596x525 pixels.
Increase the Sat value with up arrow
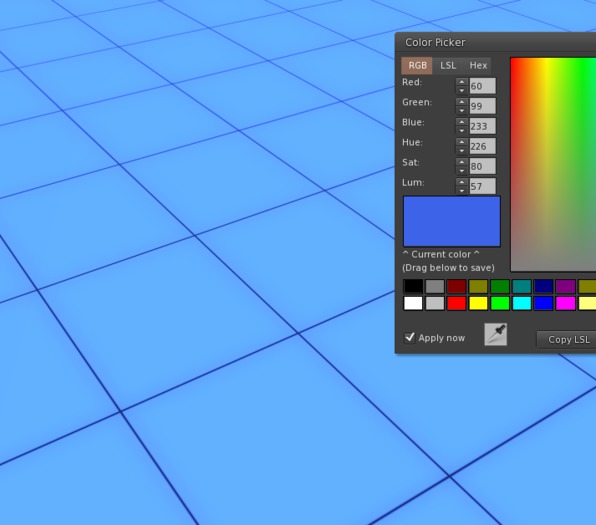pos(462,162)
